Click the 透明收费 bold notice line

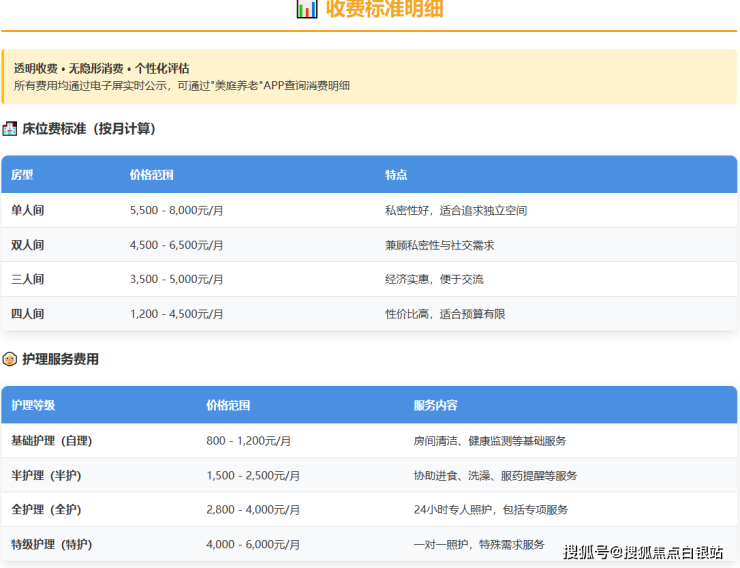101,68
